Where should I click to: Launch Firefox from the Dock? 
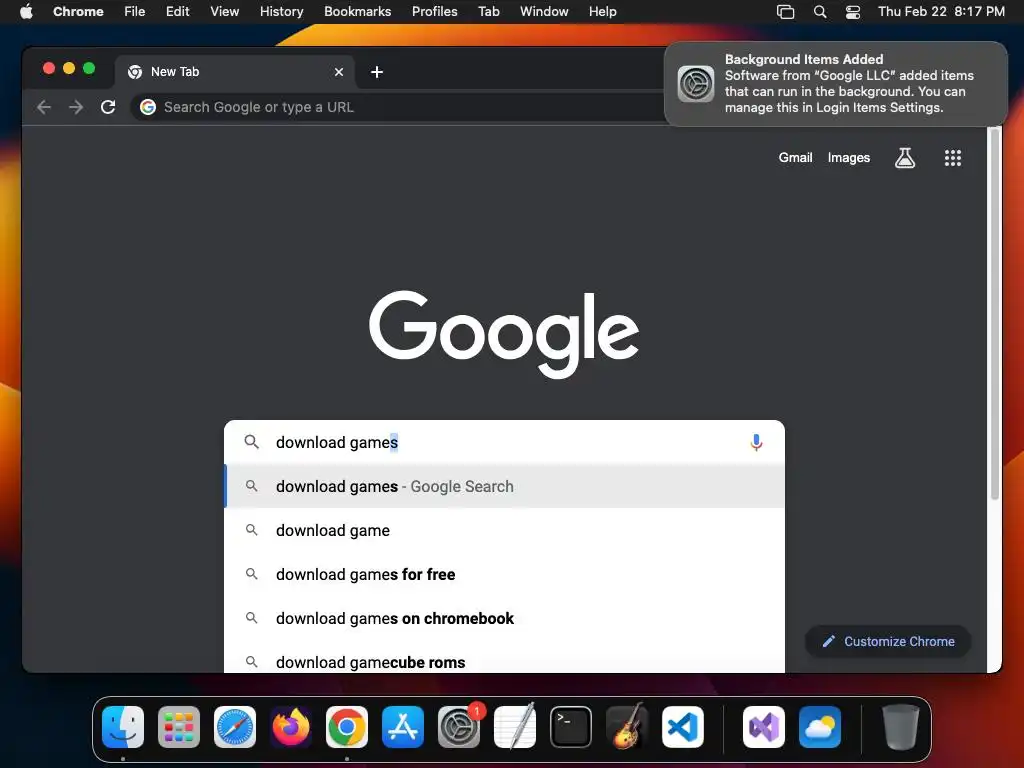tap(291, 727)
